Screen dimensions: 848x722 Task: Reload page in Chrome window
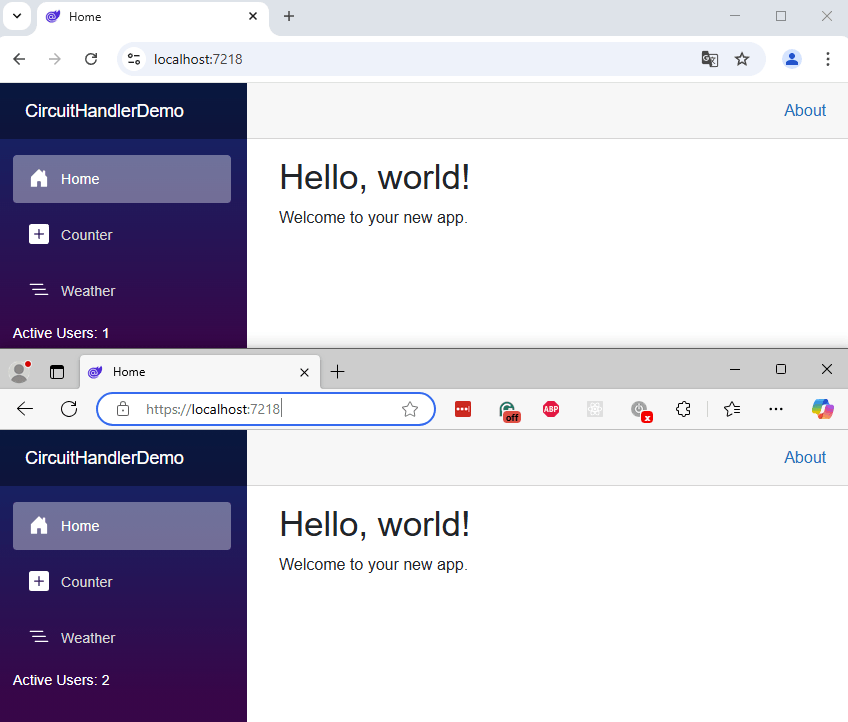91,59
